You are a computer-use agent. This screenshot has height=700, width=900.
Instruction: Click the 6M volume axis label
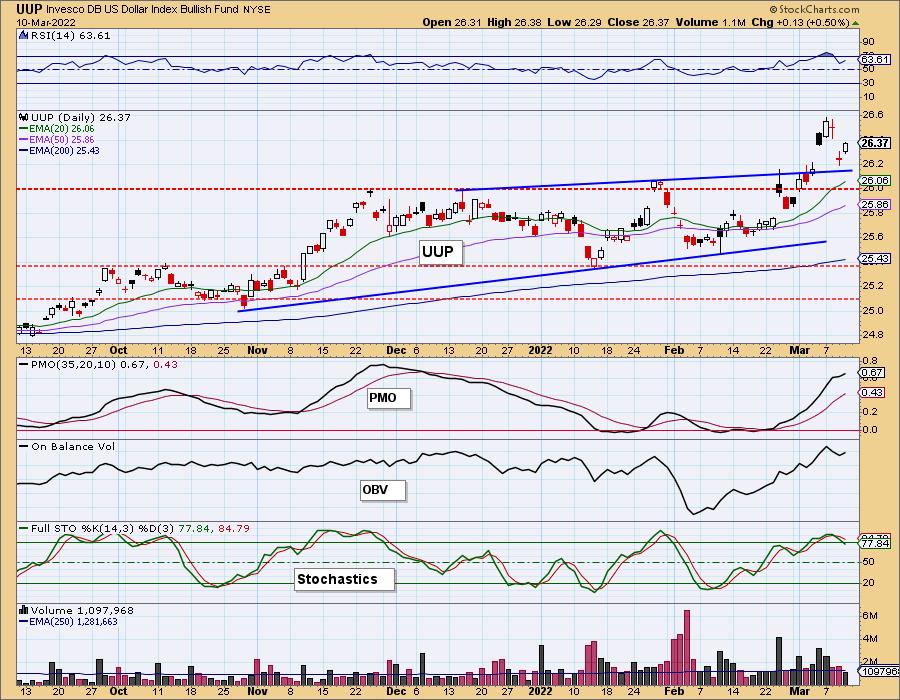coord(870,616)
